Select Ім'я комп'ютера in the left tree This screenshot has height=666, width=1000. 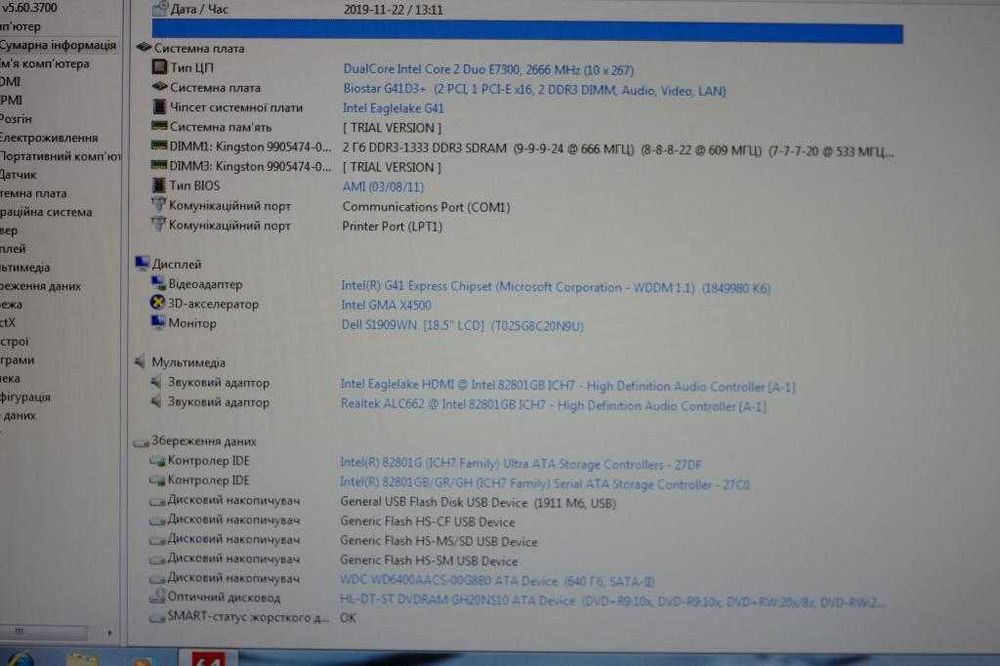[45, 64]
